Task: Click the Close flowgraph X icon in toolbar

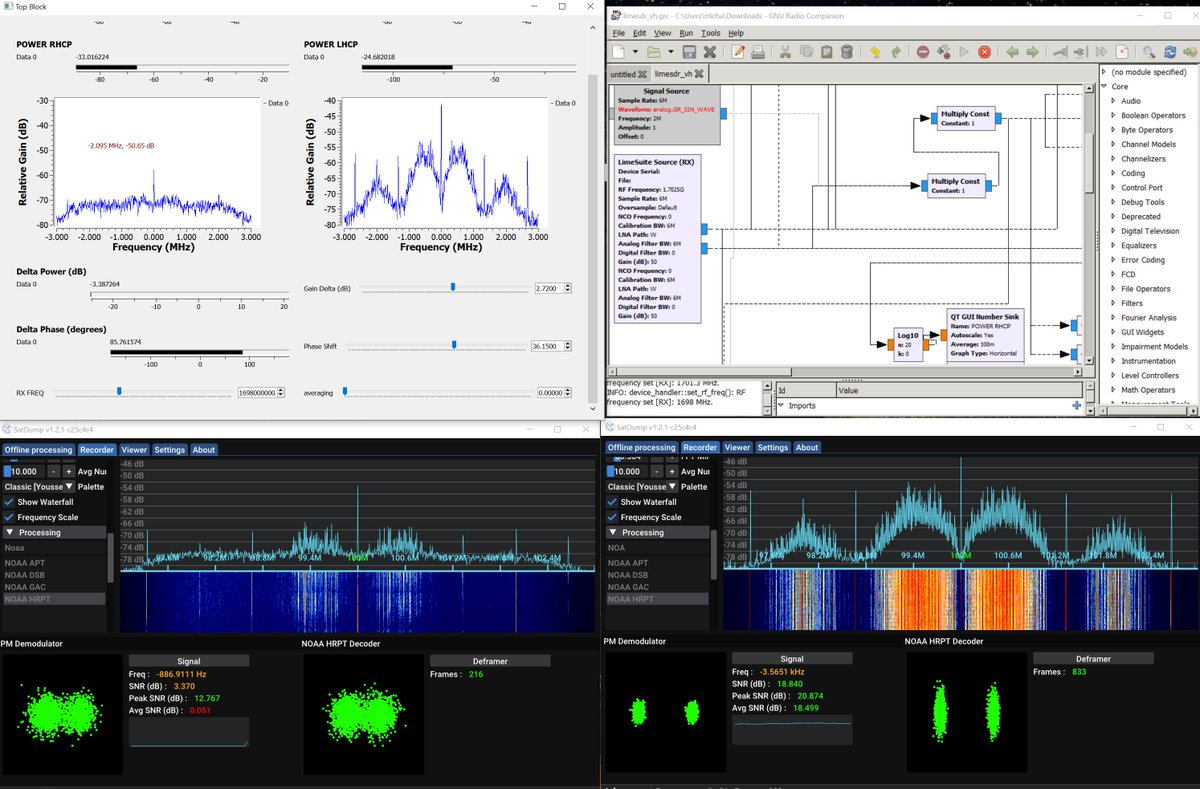Action: tap(710, 51)
